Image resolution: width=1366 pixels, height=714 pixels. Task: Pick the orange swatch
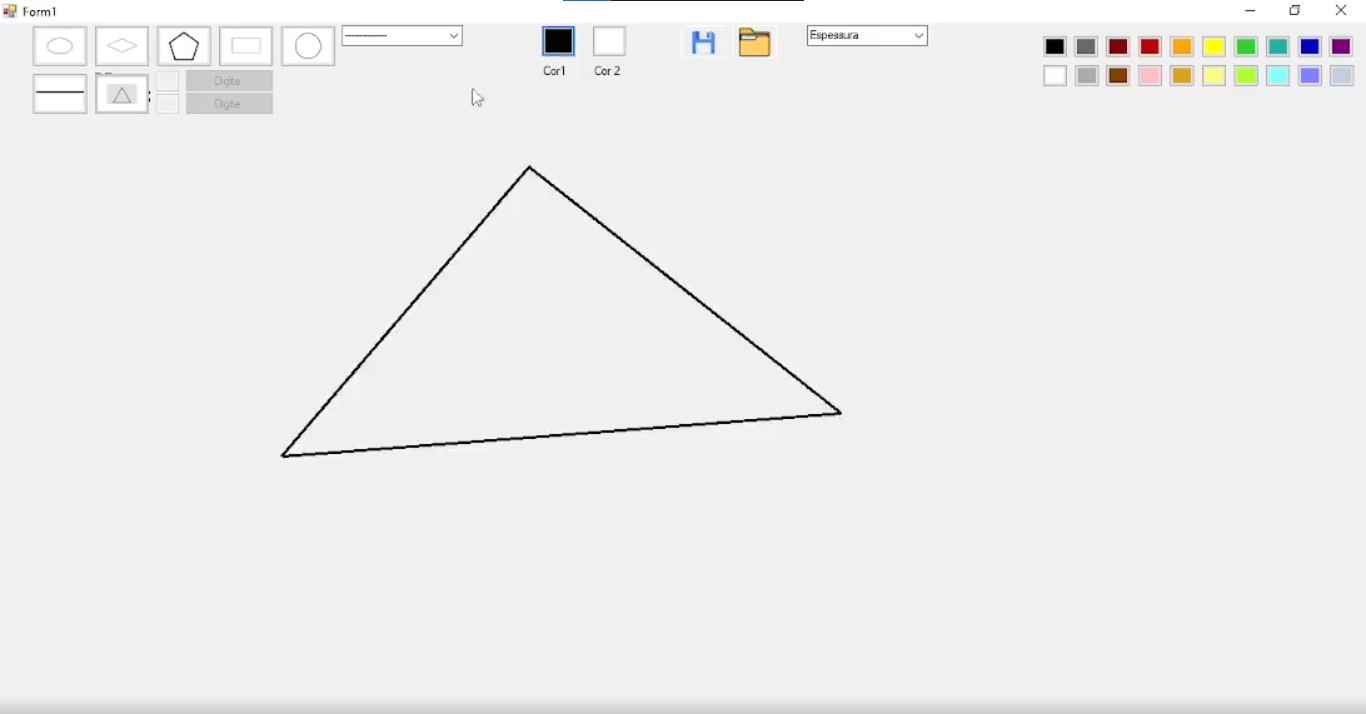(x=1183, y=47)
